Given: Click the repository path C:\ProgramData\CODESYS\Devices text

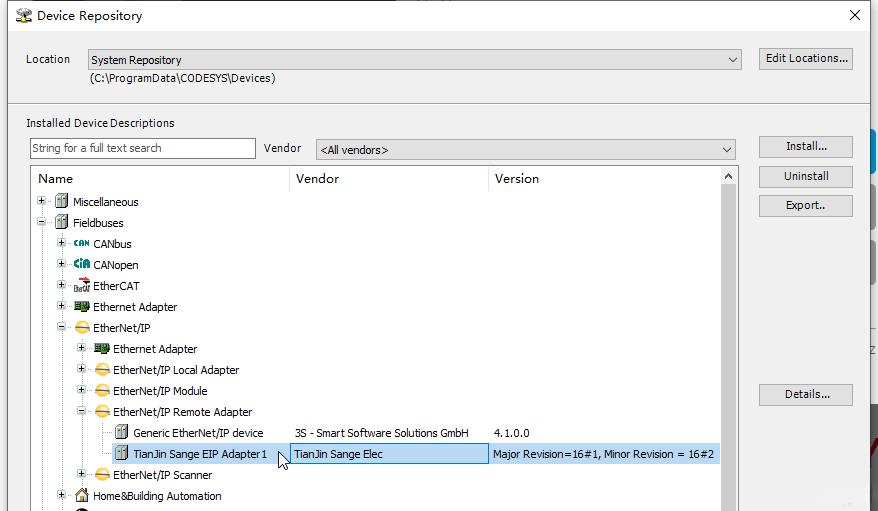Looking at the screenshot, I should pos(183,78).
